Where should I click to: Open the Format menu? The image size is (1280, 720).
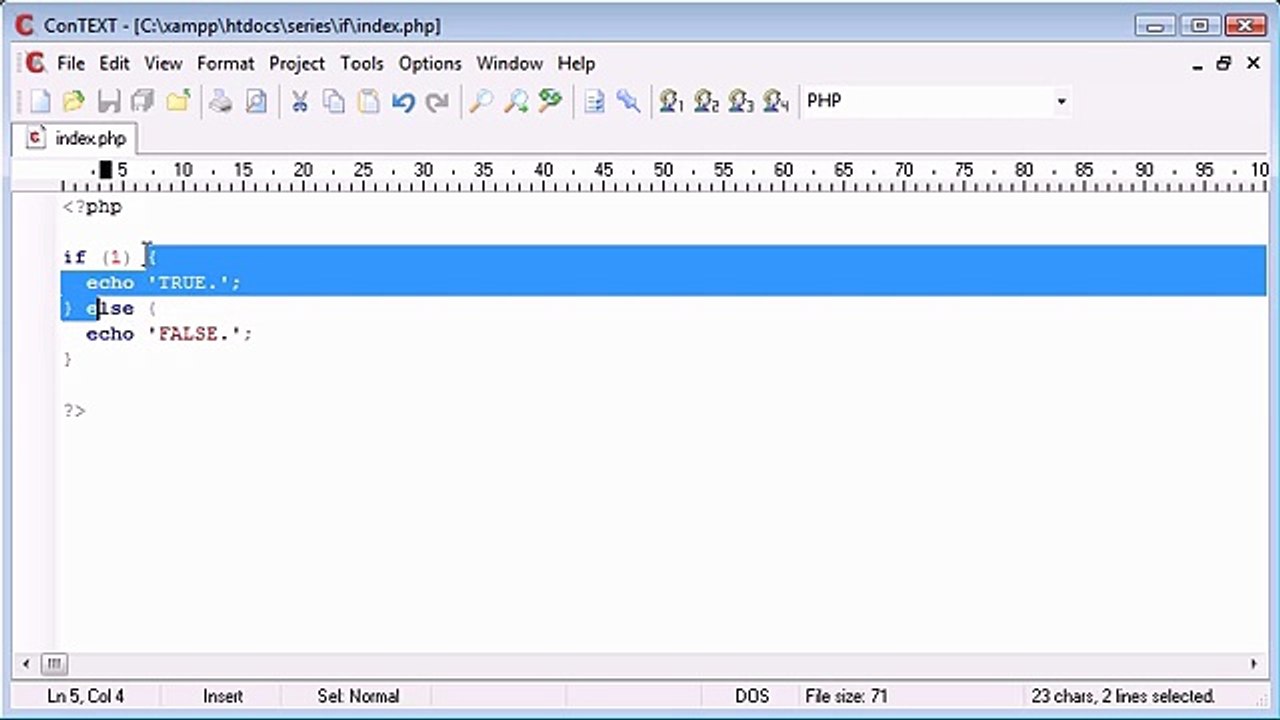click(x=225, y=63)
